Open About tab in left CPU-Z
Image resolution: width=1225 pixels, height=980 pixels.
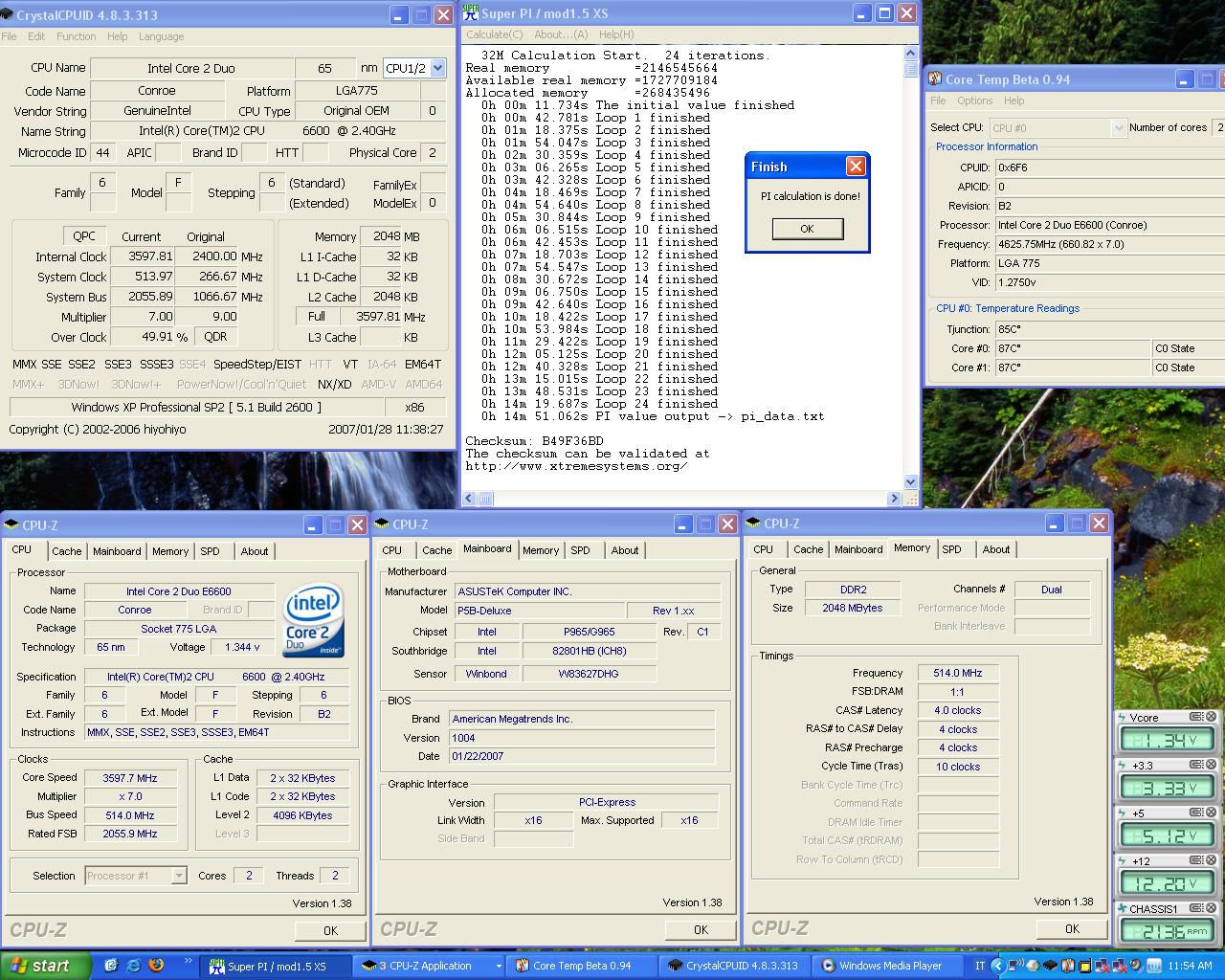click(255, 551)
